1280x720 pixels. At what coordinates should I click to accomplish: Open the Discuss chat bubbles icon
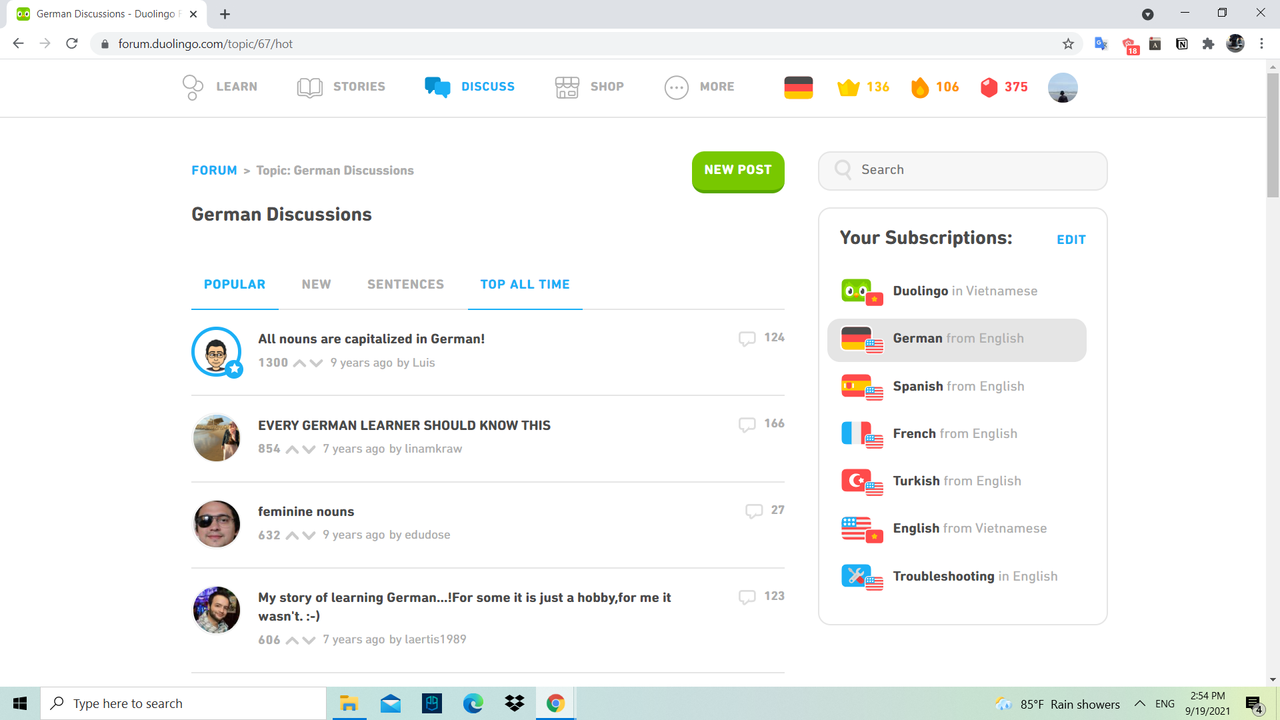point(437,87)
